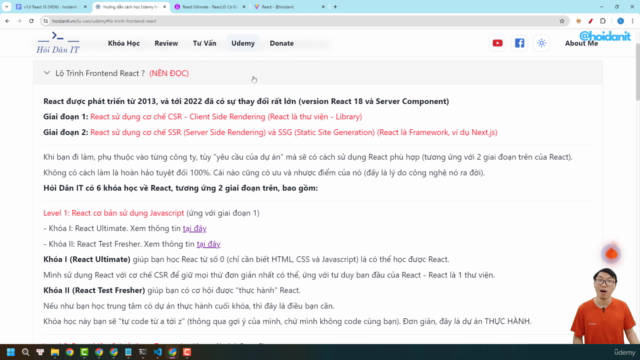The image size is (640, 360).
Task: Go to the About Me page
Action: click(581, 43)
